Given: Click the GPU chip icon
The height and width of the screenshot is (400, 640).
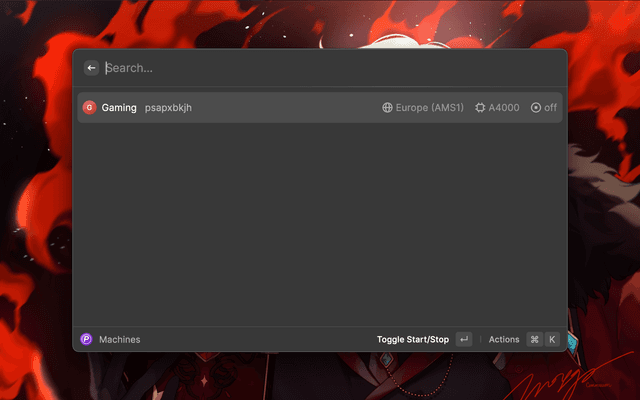Looking at the screenshot, I should [x=481, y=107].
